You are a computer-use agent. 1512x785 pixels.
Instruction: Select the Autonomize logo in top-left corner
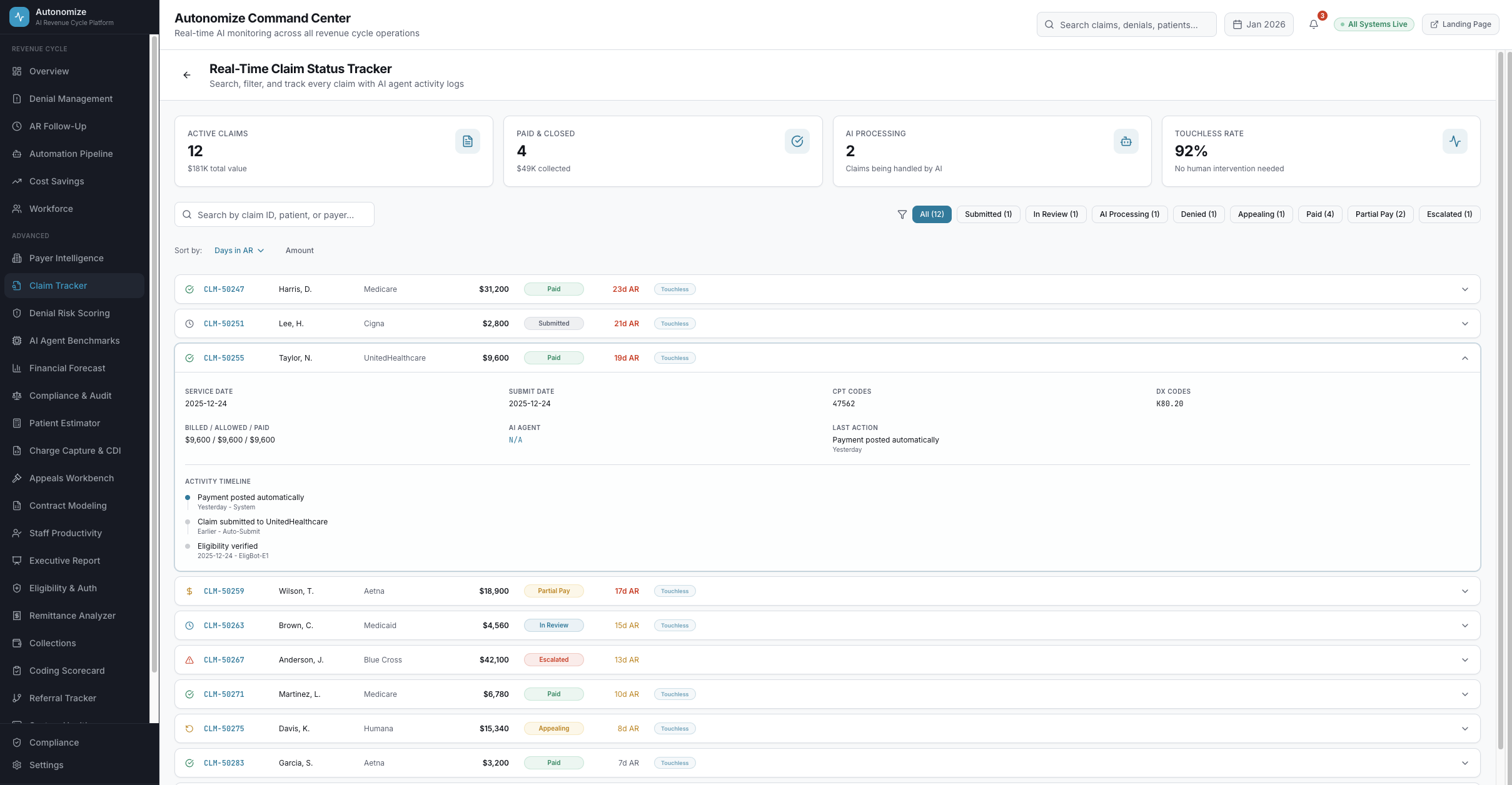click(x=19, y=17)
